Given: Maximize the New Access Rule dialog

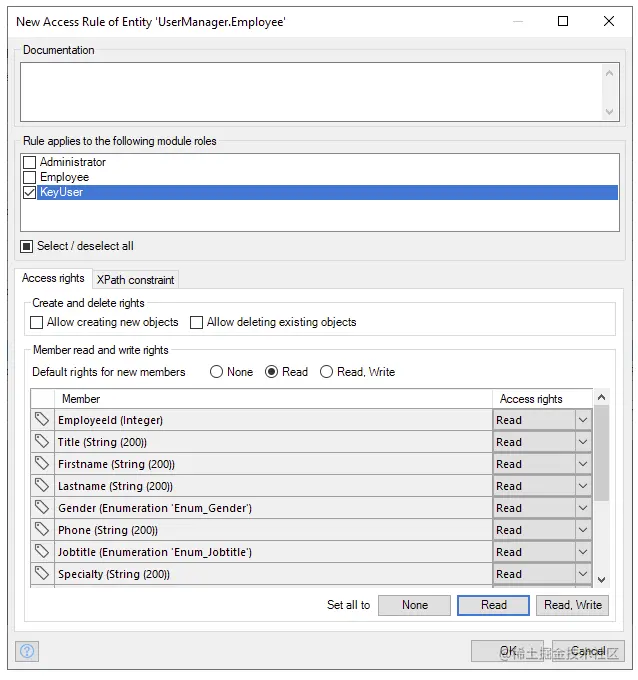Looking at the screenshot, I should pyautogui.click(x=563, y=21).
